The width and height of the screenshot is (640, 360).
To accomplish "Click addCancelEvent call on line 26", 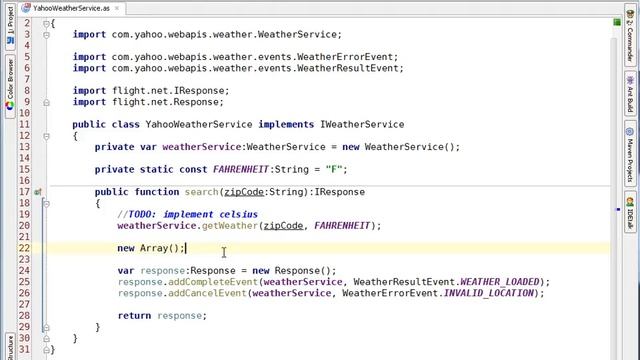I will (x=207, y=293).
